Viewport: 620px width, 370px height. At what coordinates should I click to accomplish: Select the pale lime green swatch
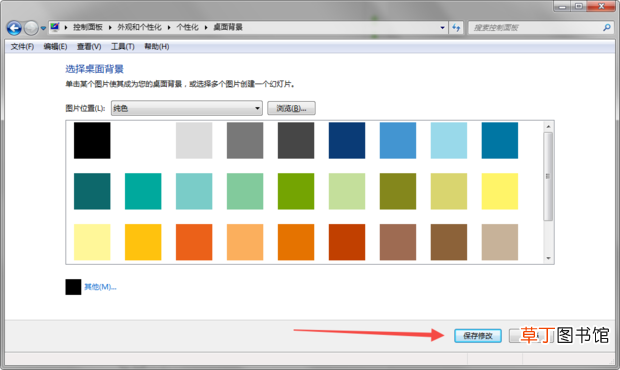tap(347, 191)
